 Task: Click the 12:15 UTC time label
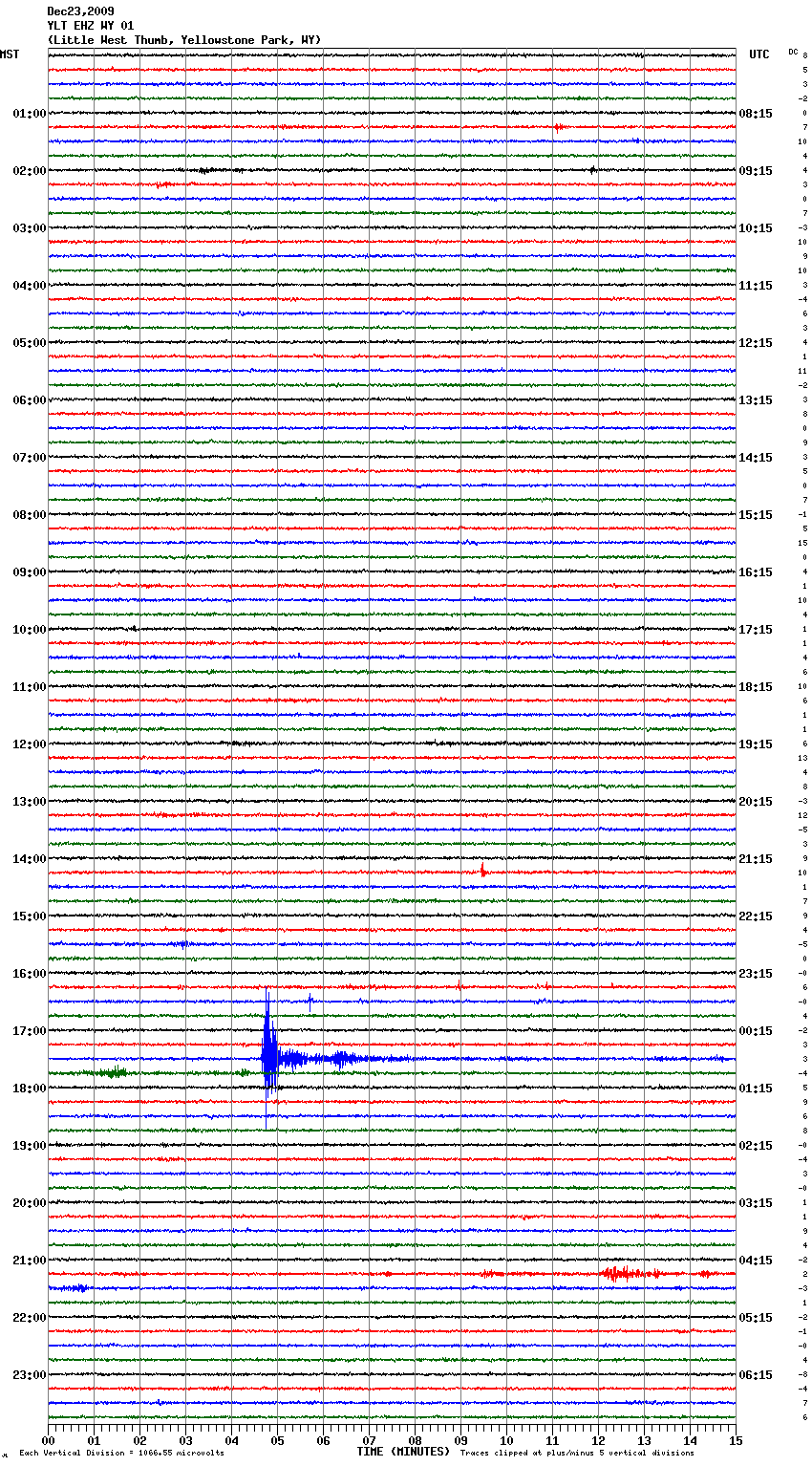tap(756, 343)
